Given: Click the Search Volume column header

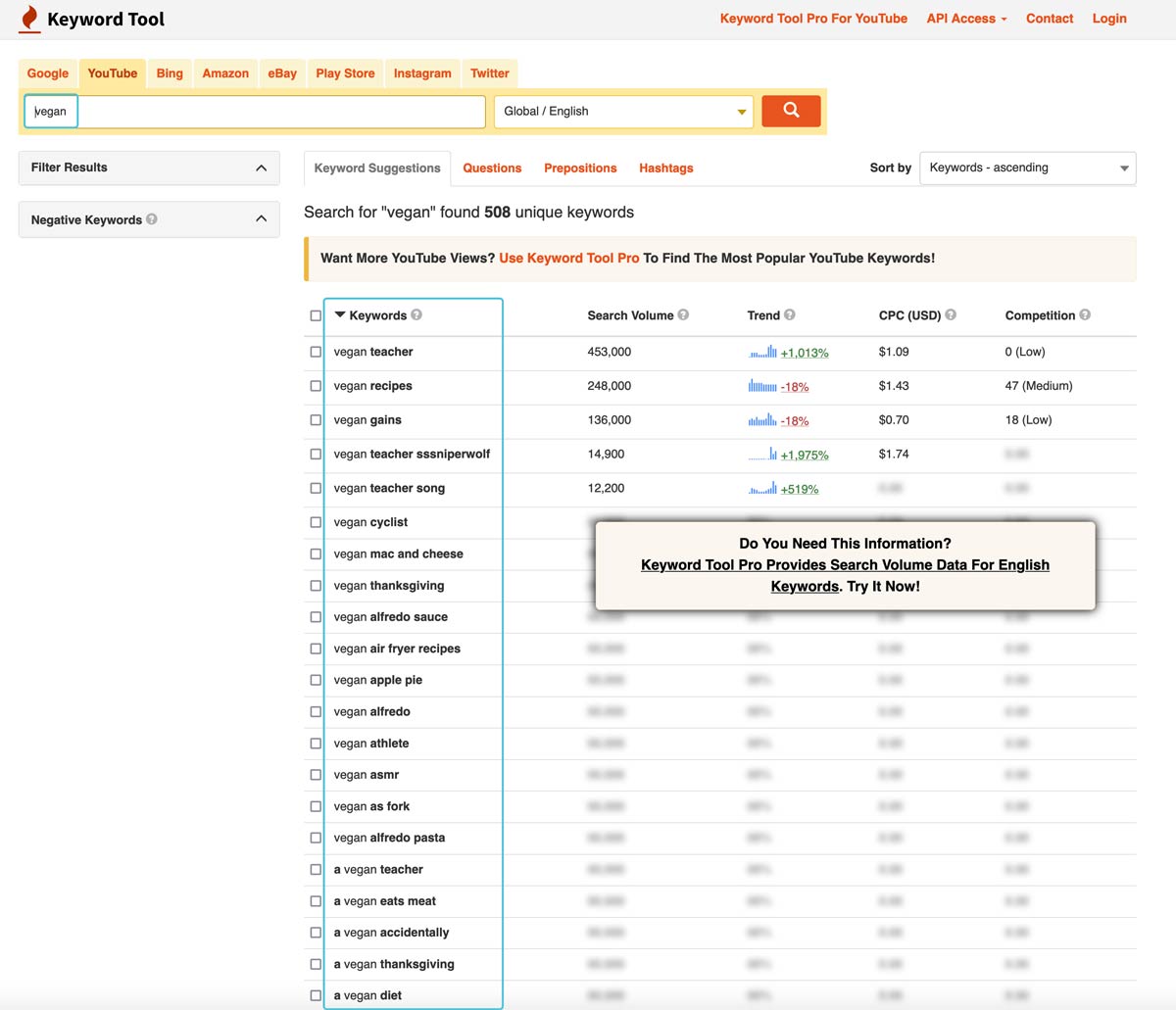Looking at the screenshot, I should pos(630,315).
